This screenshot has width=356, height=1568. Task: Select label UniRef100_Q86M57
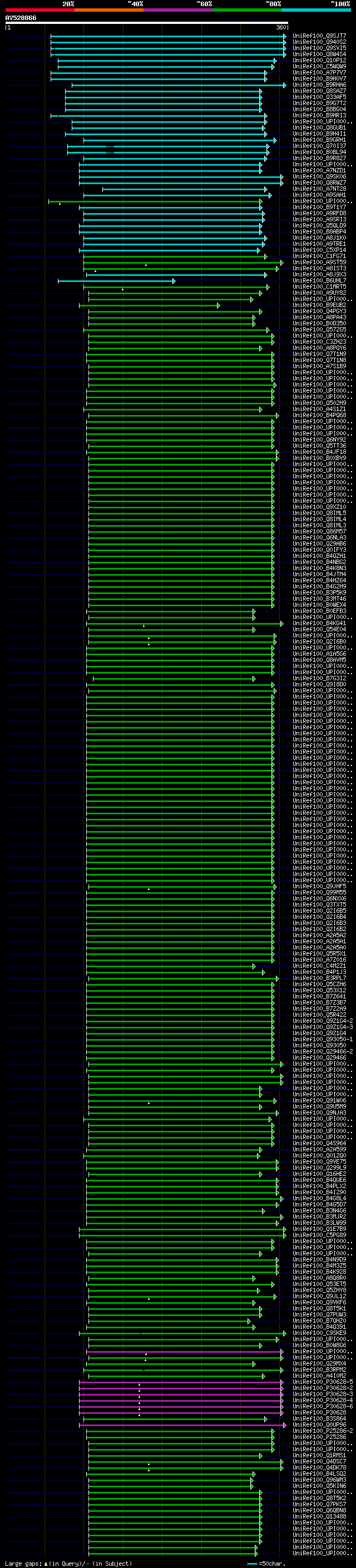pyautogui.click(x=319, y=531)
